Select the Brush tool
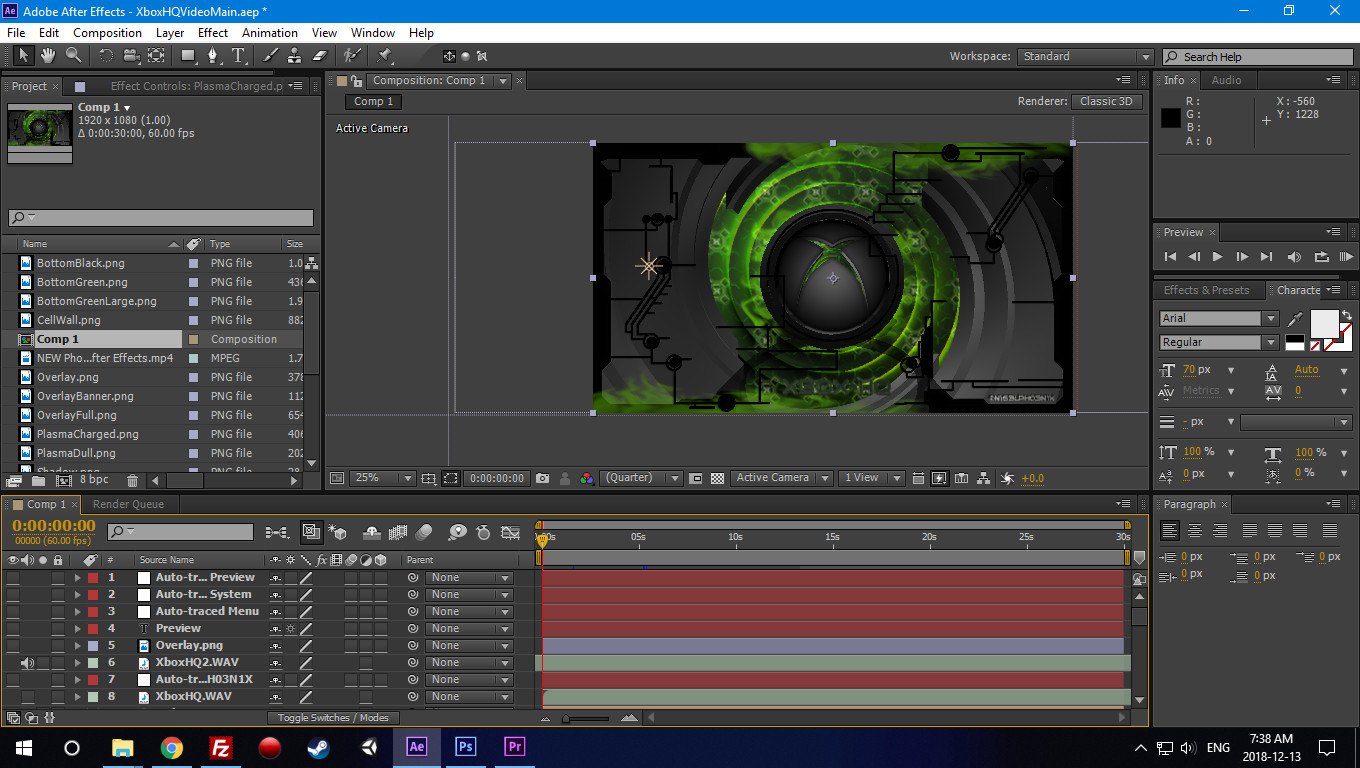This screenshot has width=1360, height=768. pos(270,56)
